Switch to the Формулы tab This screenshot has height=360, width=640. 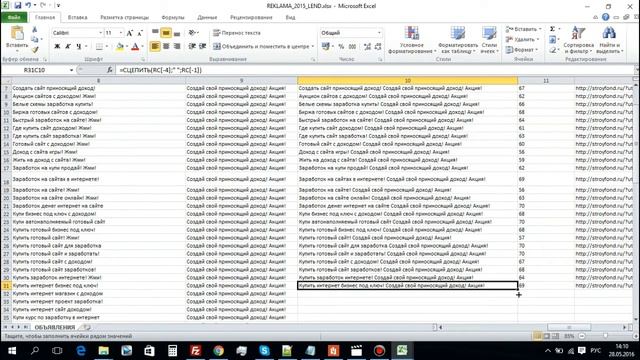173,18
